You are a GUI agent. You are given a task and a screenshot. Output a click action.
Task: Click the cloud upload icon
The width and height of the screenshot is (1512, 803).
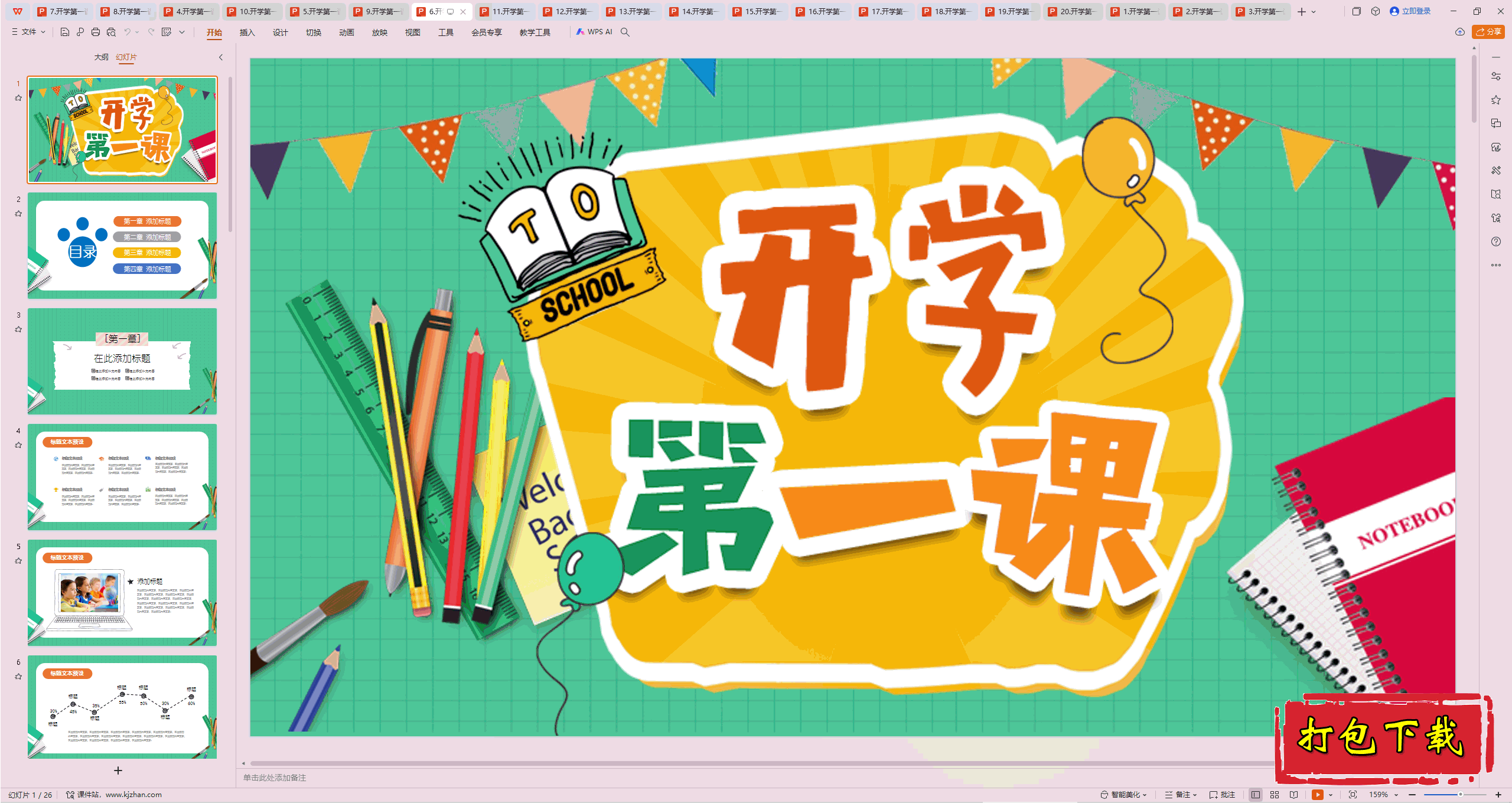point(1459,32)
